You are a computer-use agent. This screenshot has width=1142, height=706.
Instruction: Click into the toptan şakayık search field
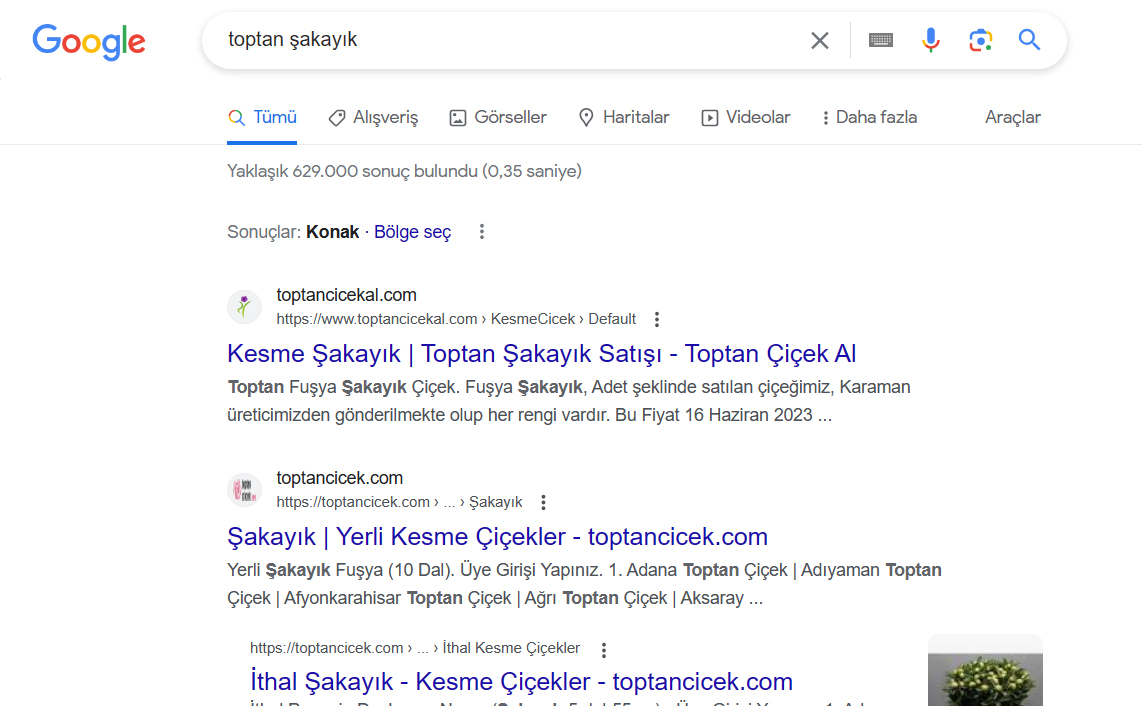pyautogui.click(x=500, y=40)
